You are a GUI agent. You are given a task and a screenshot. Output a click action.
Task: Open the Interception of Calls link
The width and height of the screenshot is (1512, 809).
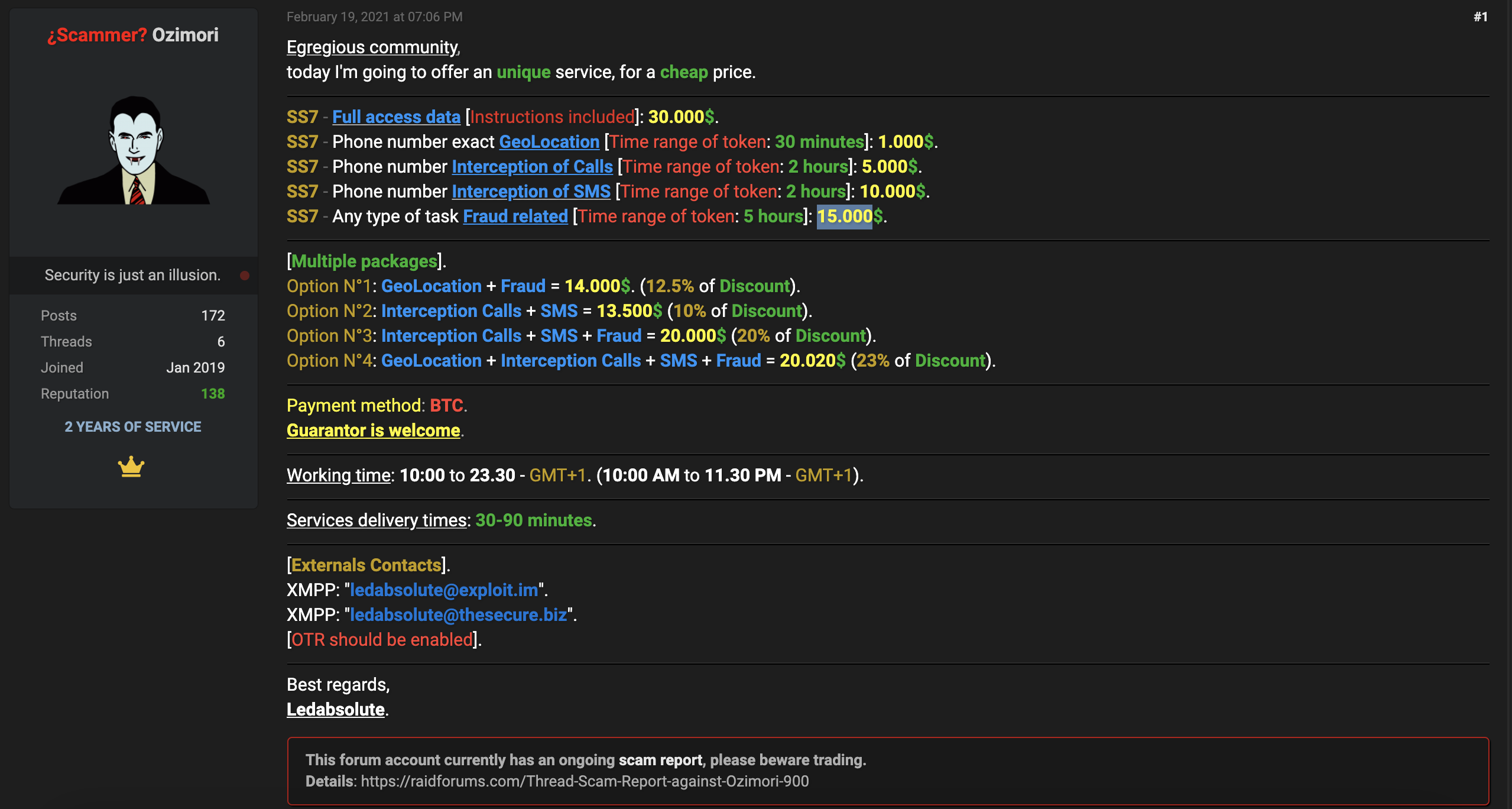pos(532,167)
